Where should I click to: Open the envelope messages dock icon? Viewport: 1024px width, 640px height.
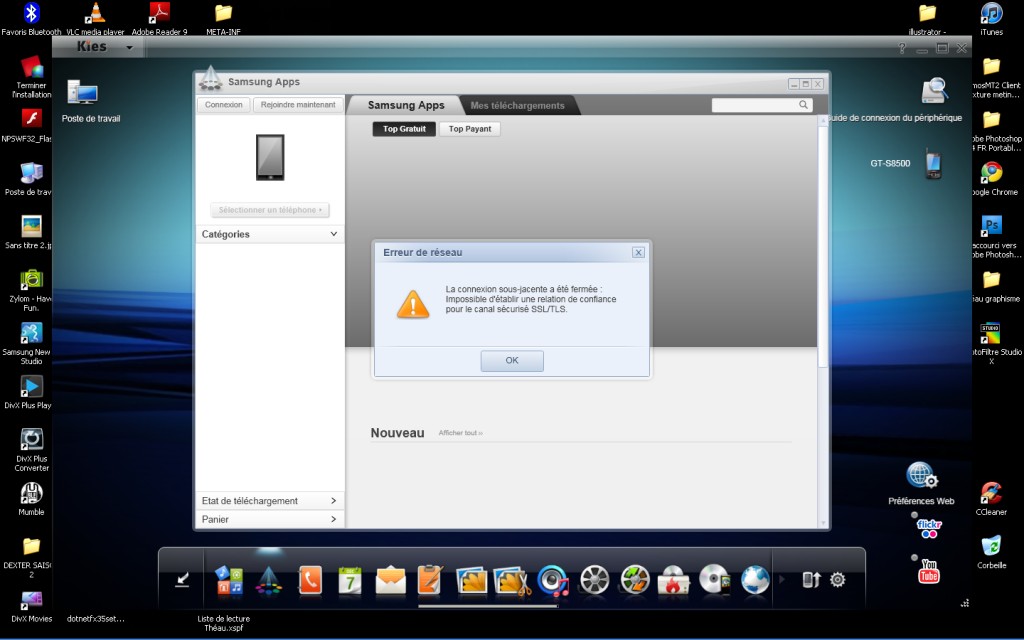[x=391, y=580]
